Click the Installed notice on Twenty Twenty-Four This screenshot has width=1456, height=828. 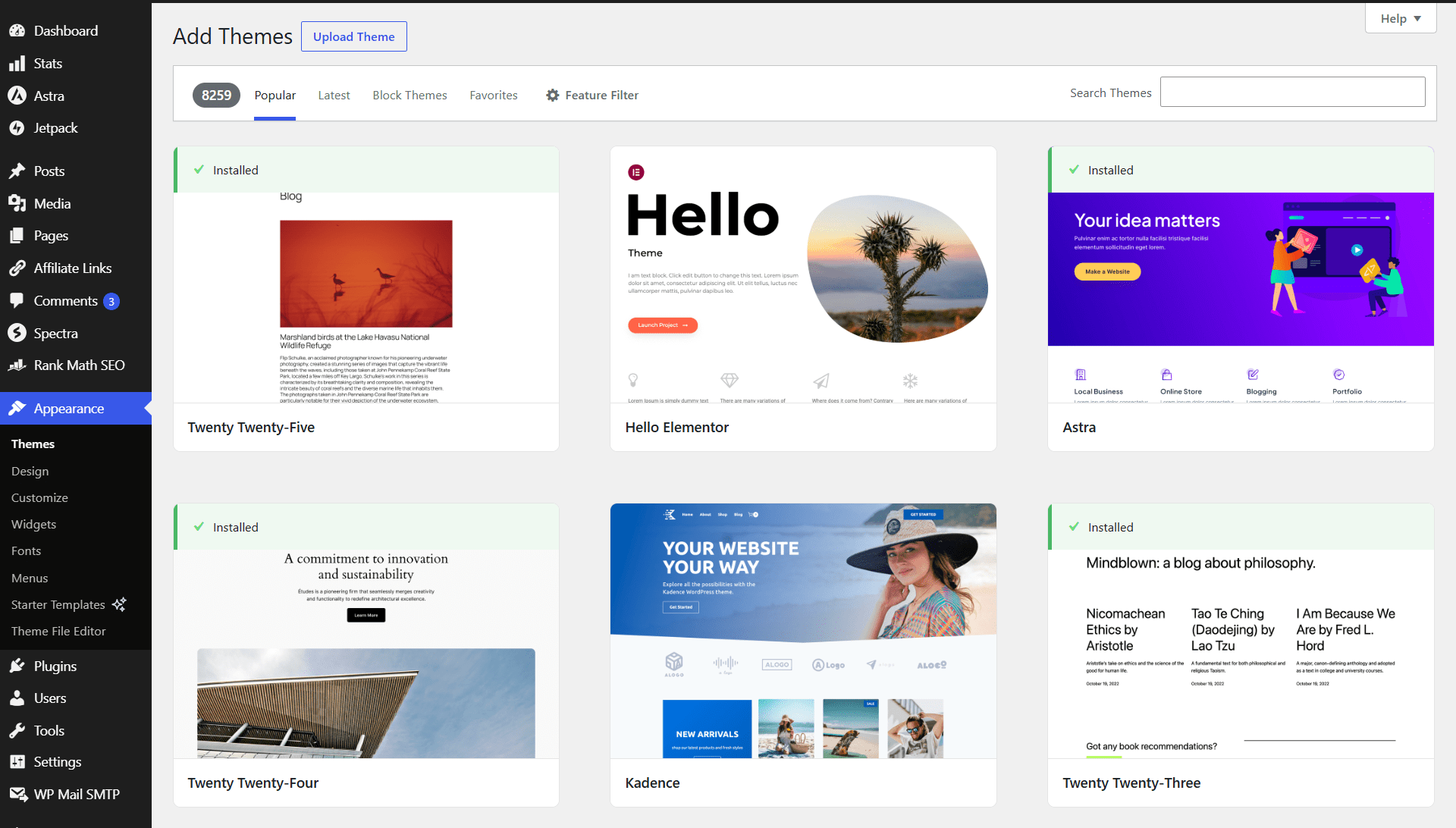366,527
